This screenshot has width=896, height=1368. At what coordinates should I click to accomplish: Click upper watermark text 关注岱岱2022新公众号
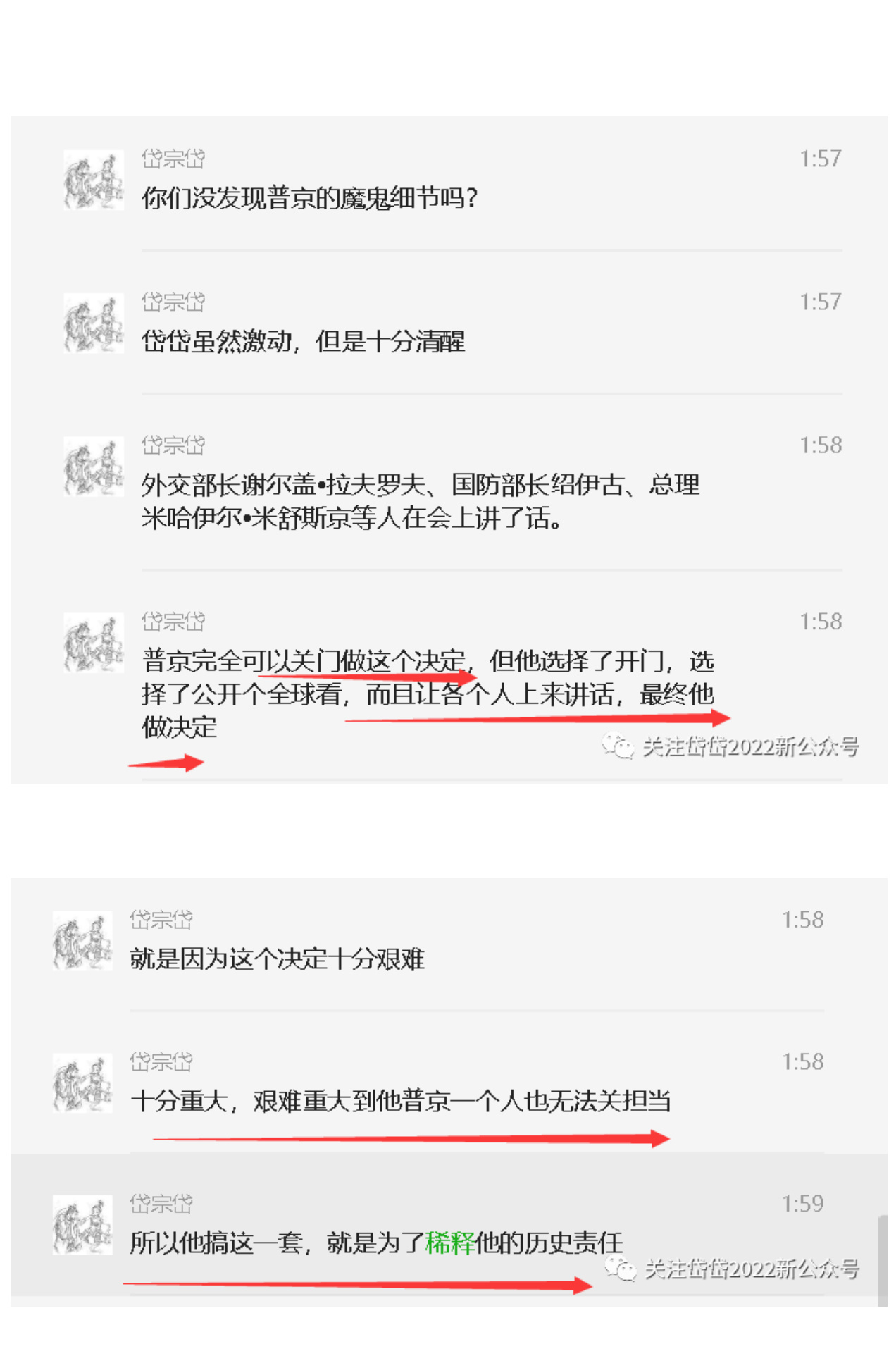(750, 746)
